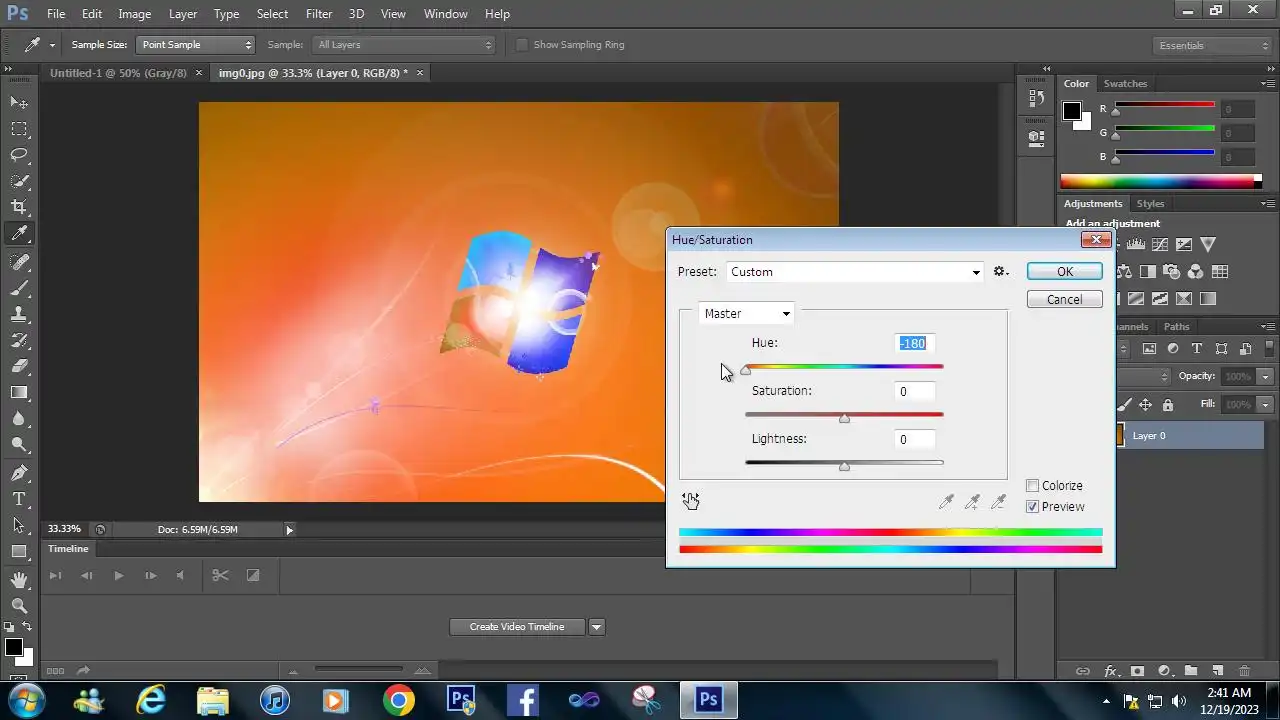Select the Crop tool
The height and width of the screenshot is (720, 1280).
19,207
